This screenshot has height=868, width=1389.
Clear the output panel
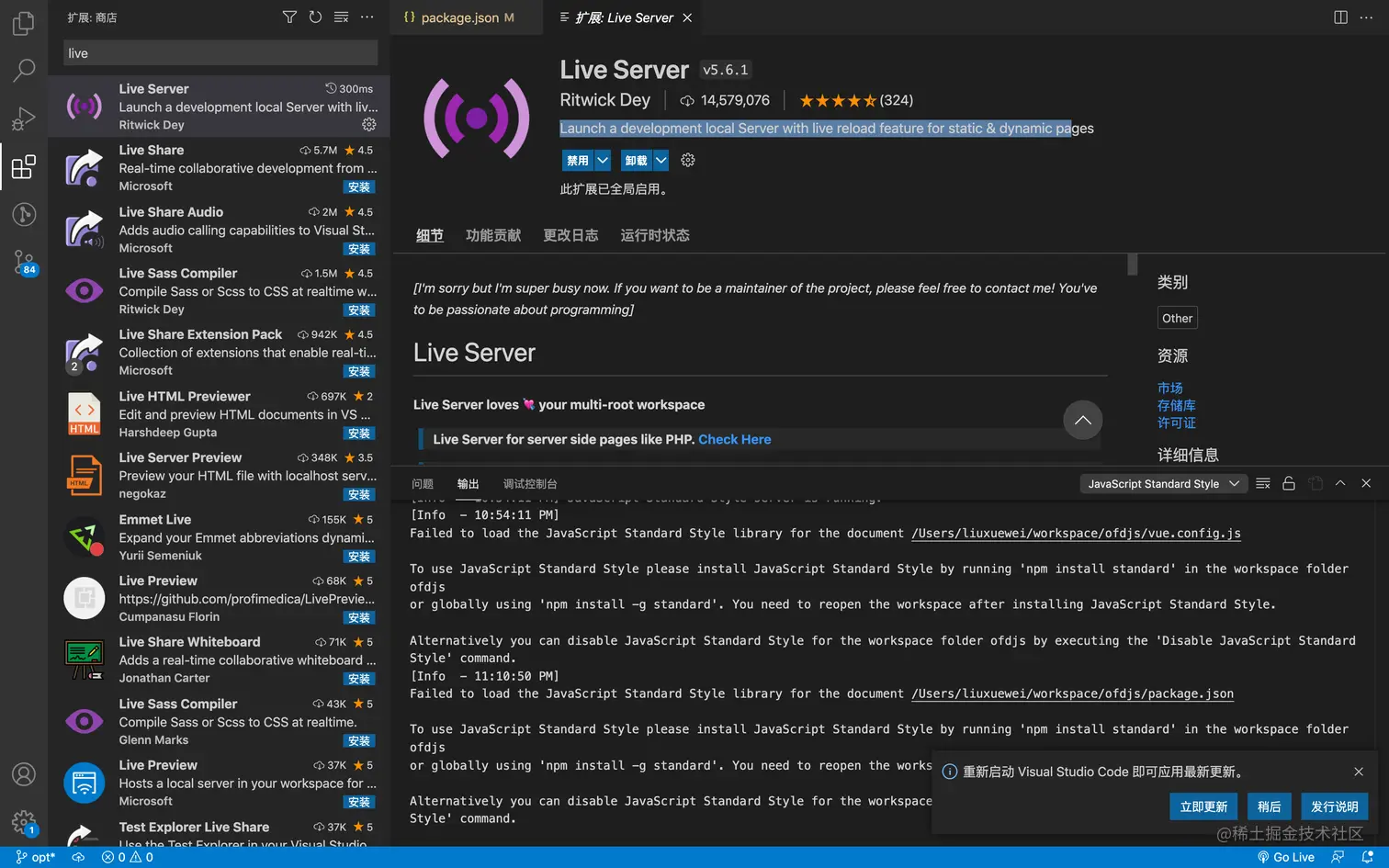pyautogui.click(x=1263, y=483)
